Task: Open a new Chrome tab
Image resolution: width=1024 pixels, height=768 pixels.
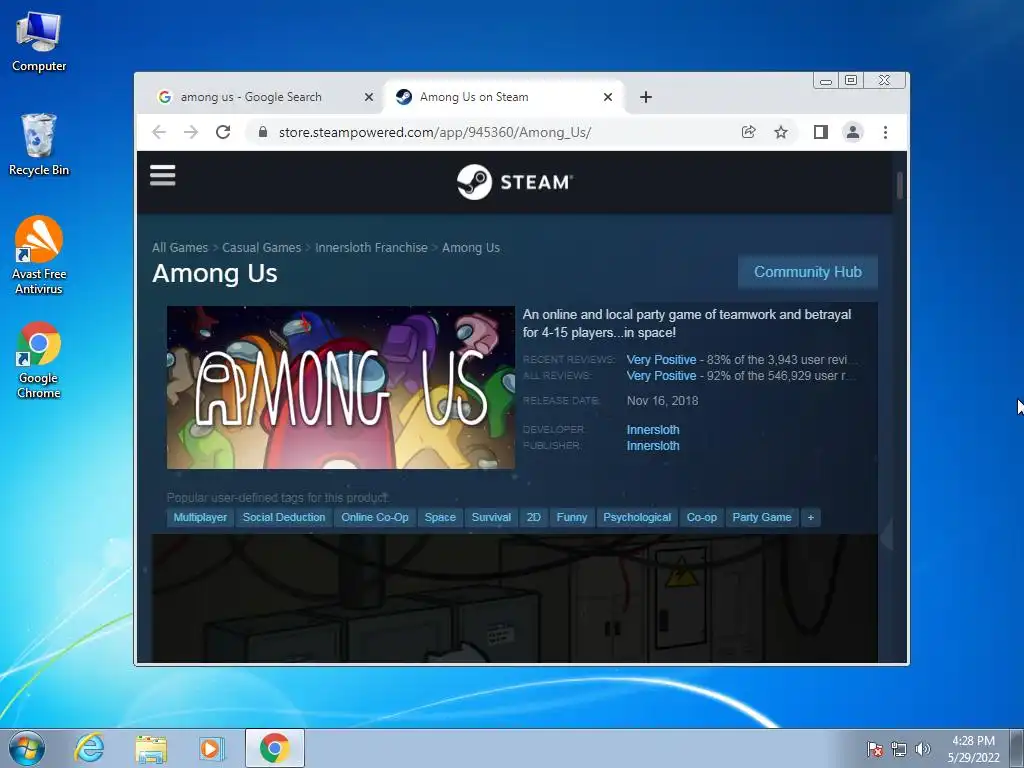Action: [646, 97]
